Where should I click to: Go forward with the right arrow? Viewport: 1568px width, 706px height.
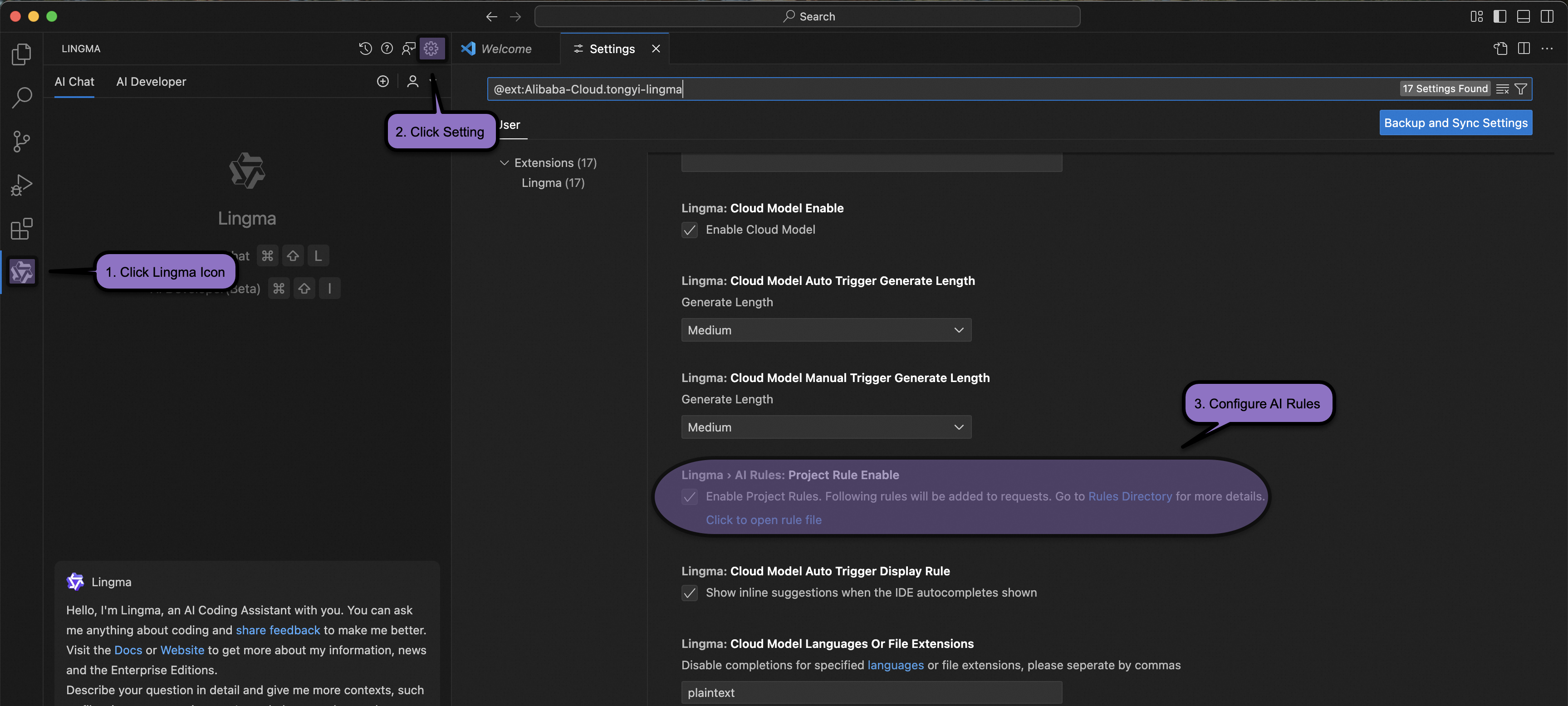tap(515, 16)
